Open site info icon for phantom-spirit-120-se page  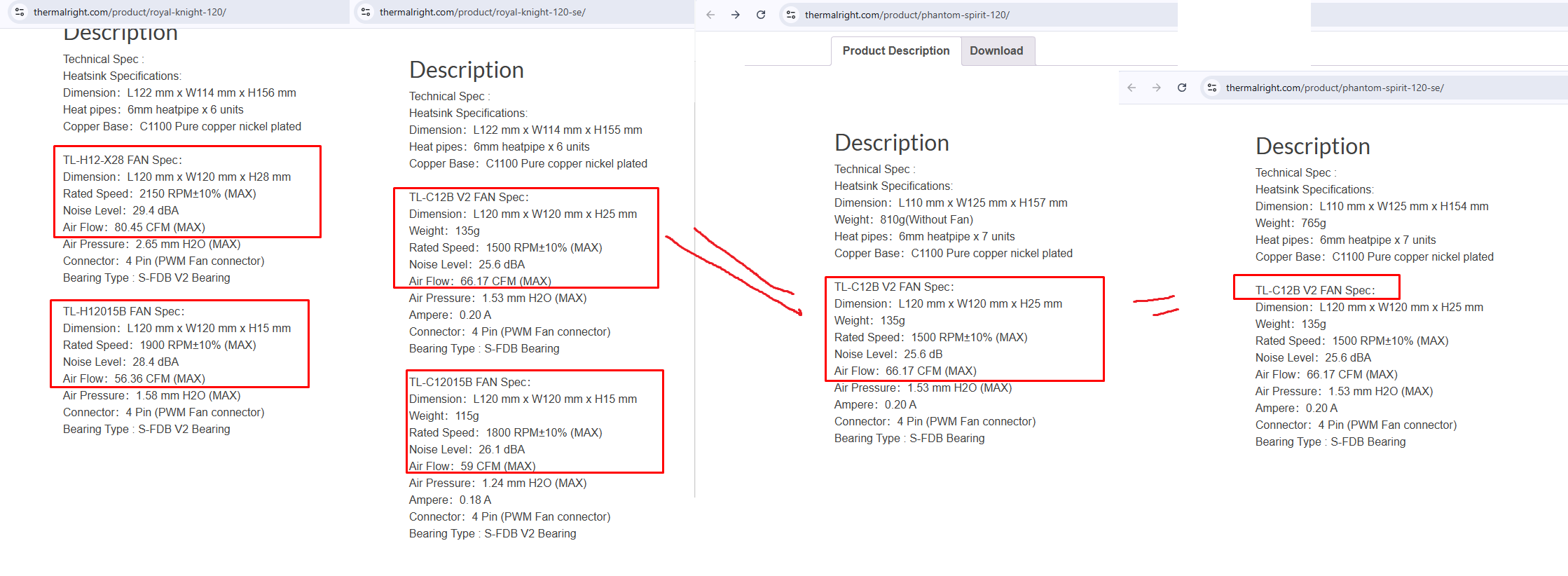[1212, 88]
